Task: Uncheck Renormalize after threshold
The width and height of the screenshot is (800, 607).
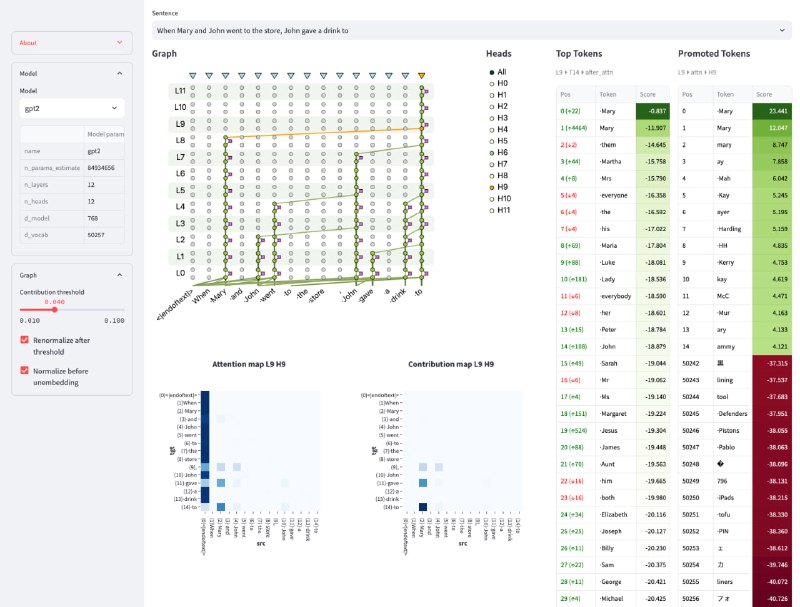Action: click(x=25, y=340)
